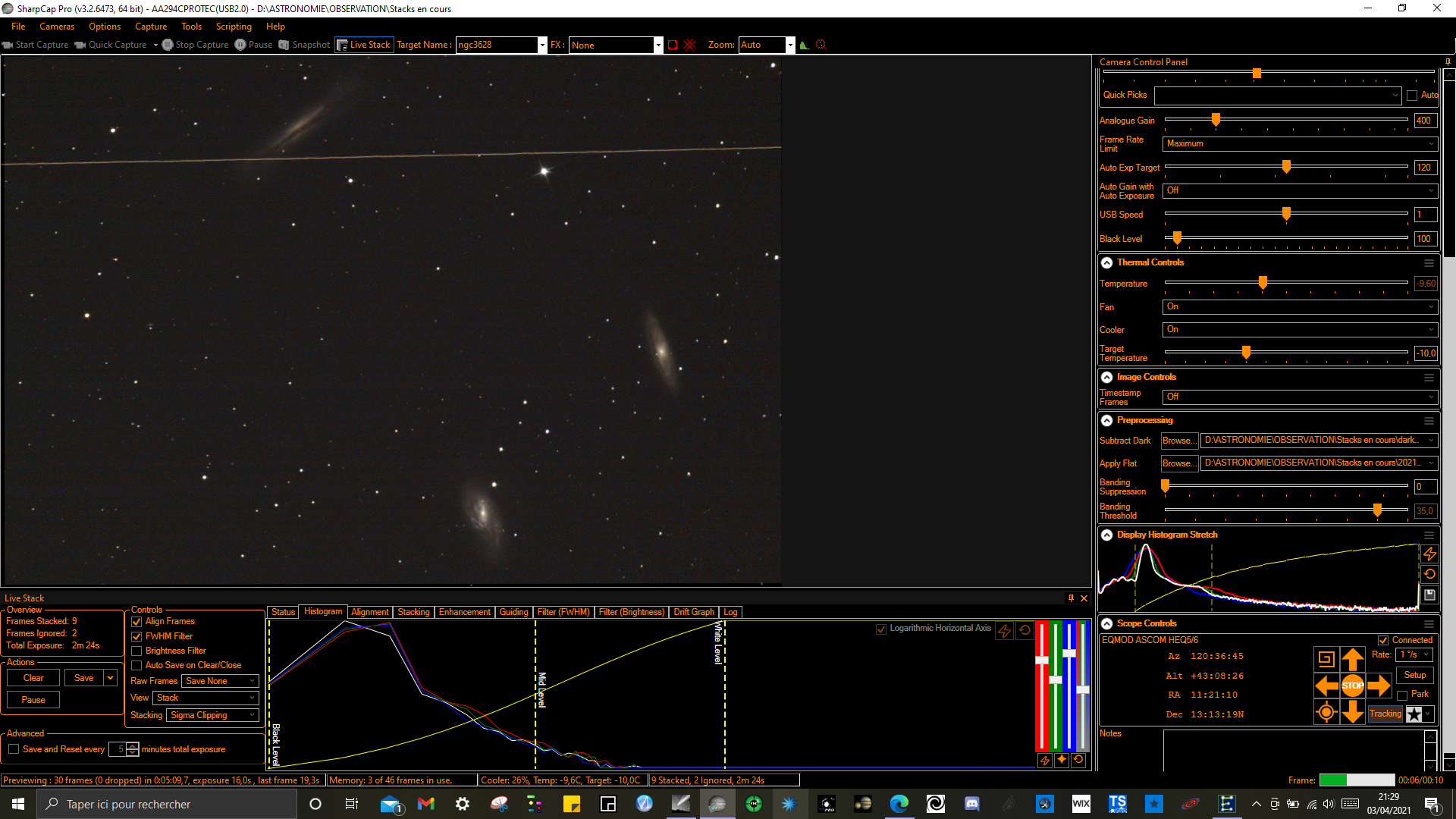Screen dimensions: 1456x819
Task: Open the Cooler dropdown
Action: click(x=1300, y=330)
